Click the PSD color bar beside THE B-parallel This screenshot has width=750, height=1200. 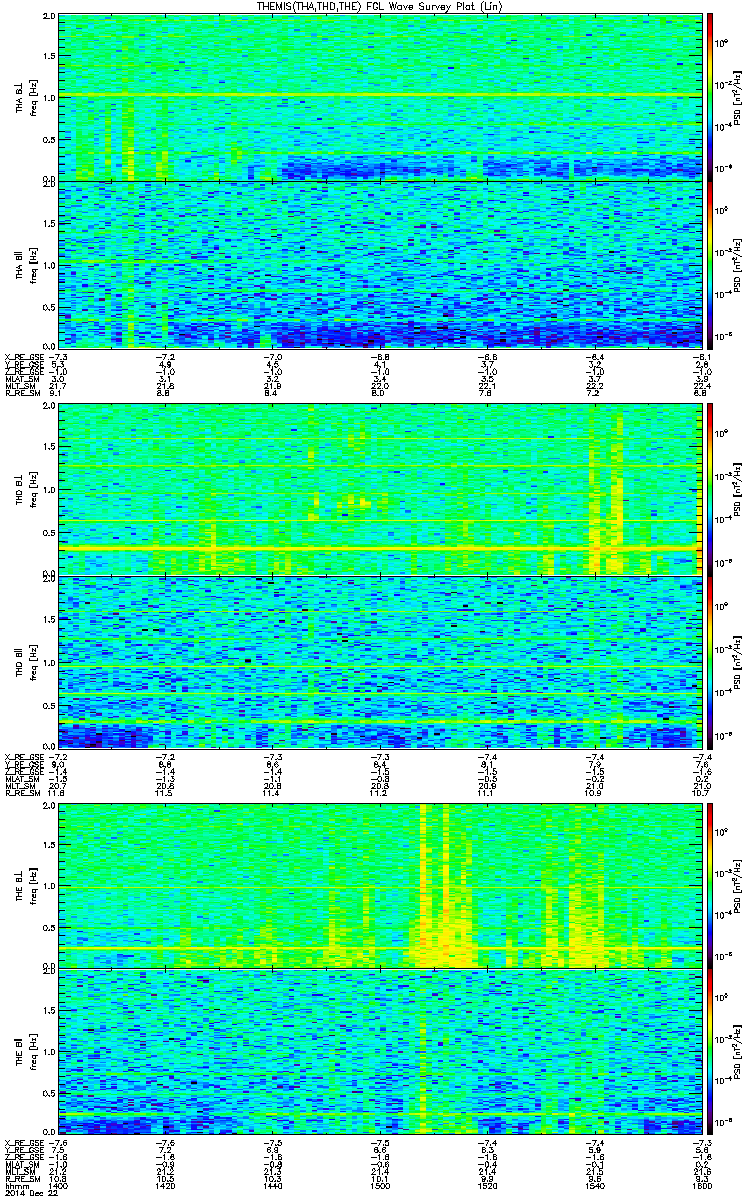pyautogui.click(x=710, y=1051)
